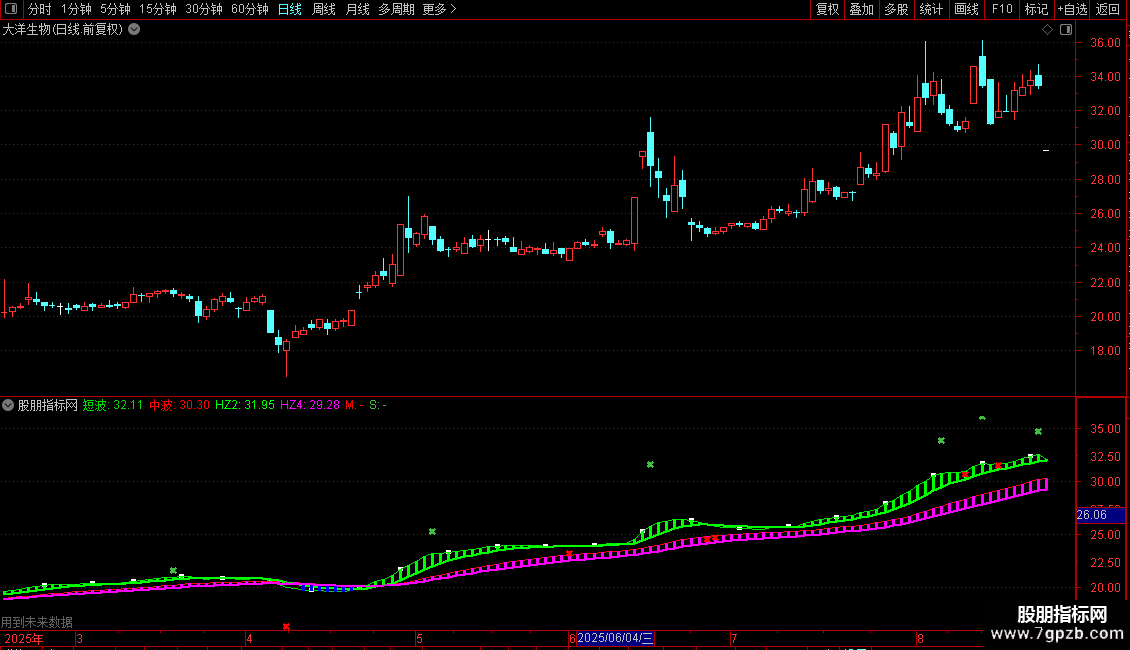Click the 股朋指标网 indicator name

coord(48,405)
